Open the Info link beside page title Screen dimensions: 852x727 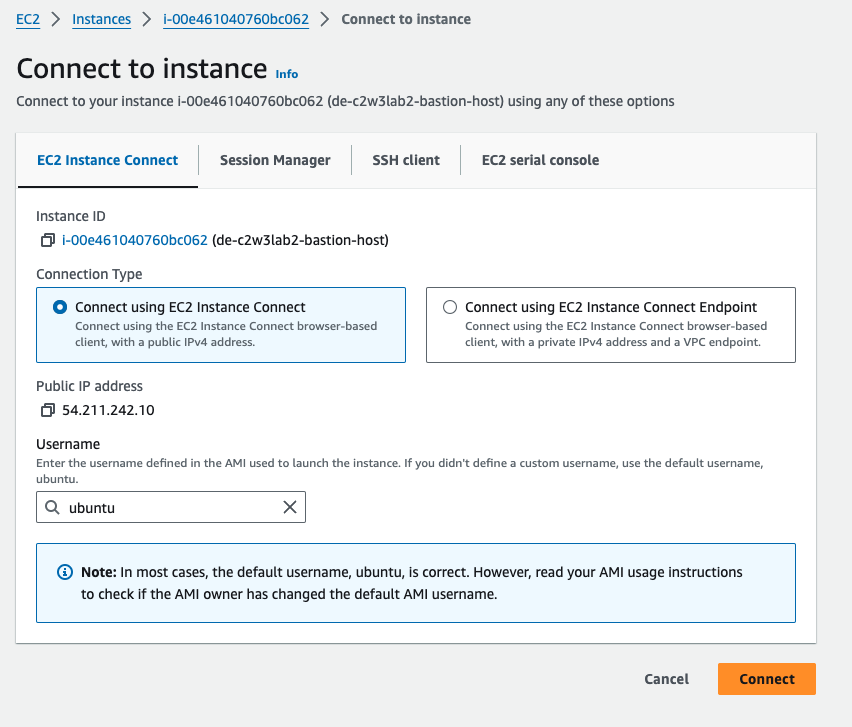(x=287, y=74)
